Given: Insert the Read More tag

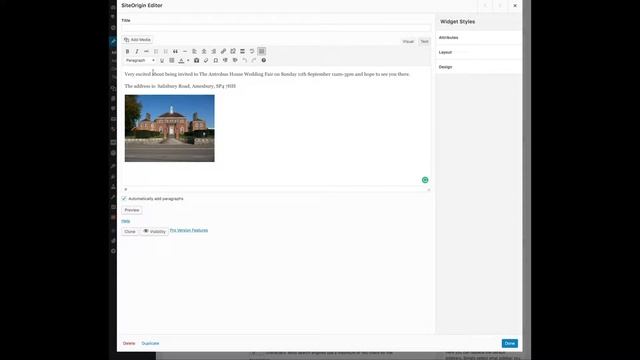Looking at the screenshot, I should [242, 51].
